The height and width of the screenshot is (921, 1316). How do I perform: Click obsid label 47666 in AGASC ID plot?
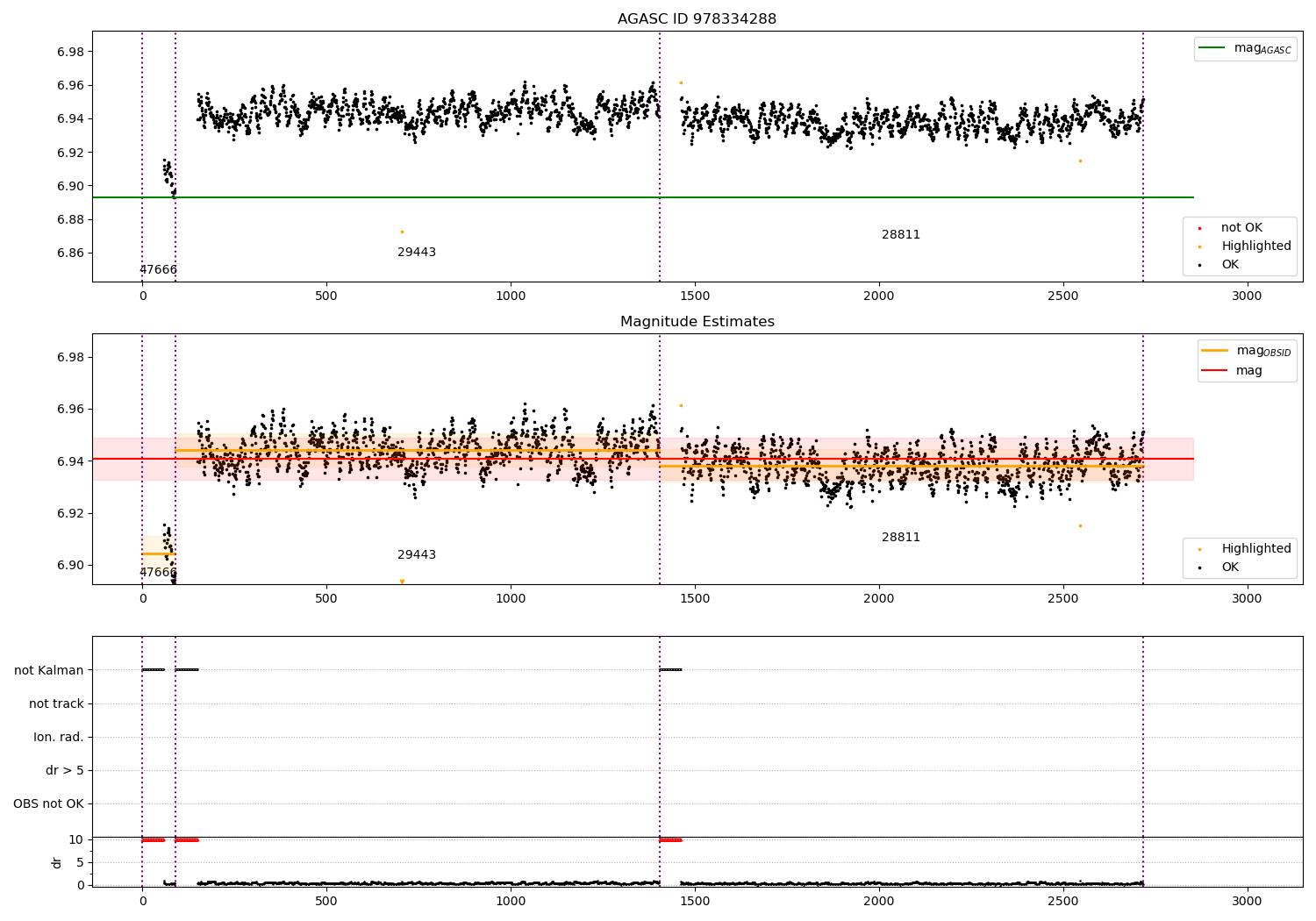pyautogui.click(x=158, y=270)
